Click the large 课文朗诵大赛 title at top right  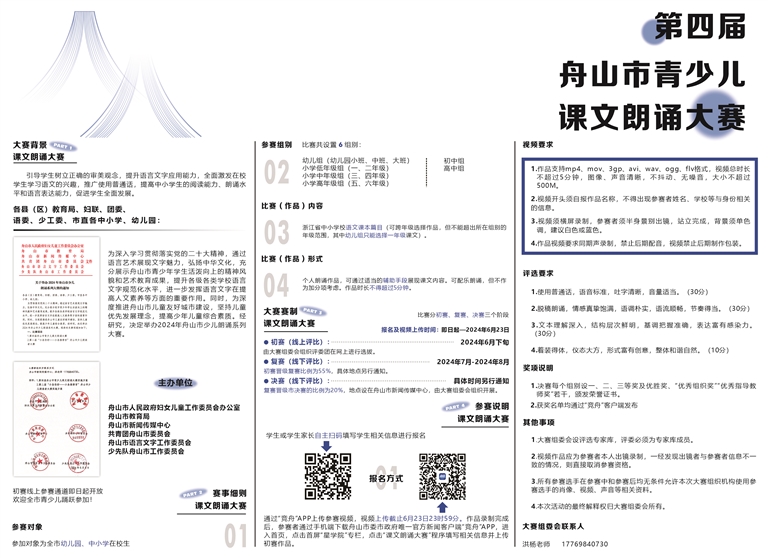(652, 118)
